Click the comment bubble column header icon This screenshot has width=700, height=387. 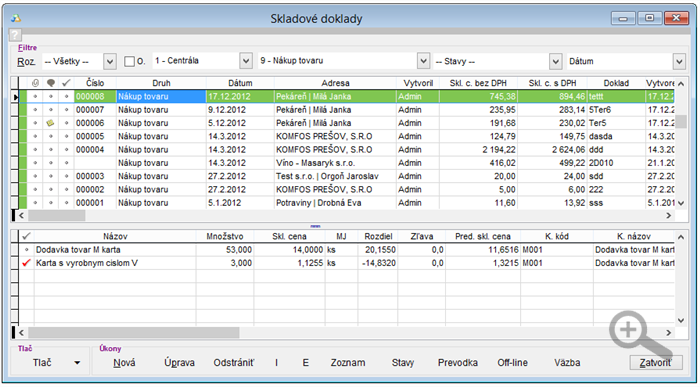pos(50,83)
